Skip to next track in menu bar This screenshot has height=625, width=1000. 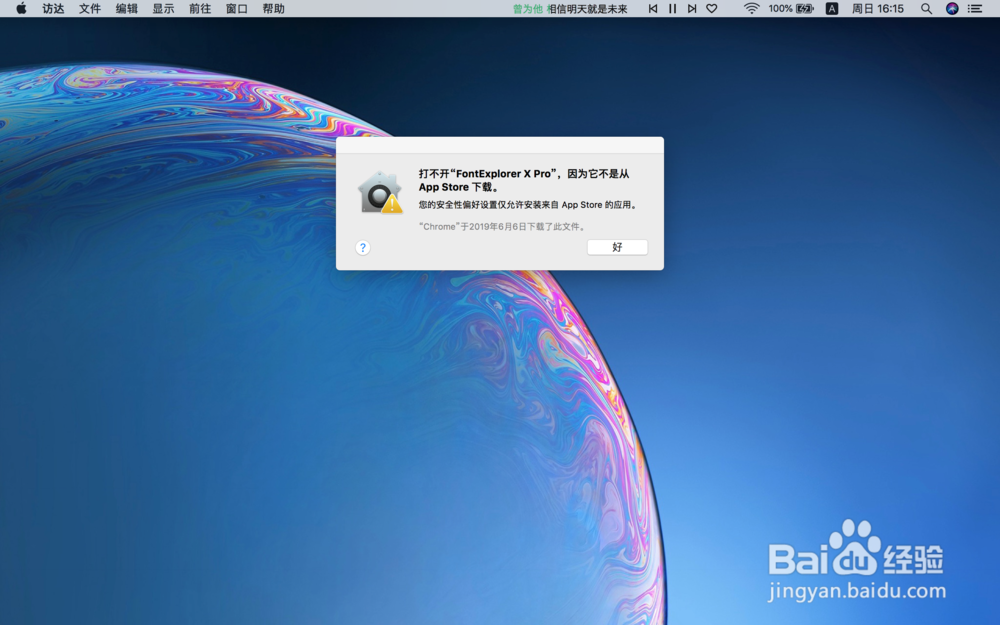coord(692,8)
